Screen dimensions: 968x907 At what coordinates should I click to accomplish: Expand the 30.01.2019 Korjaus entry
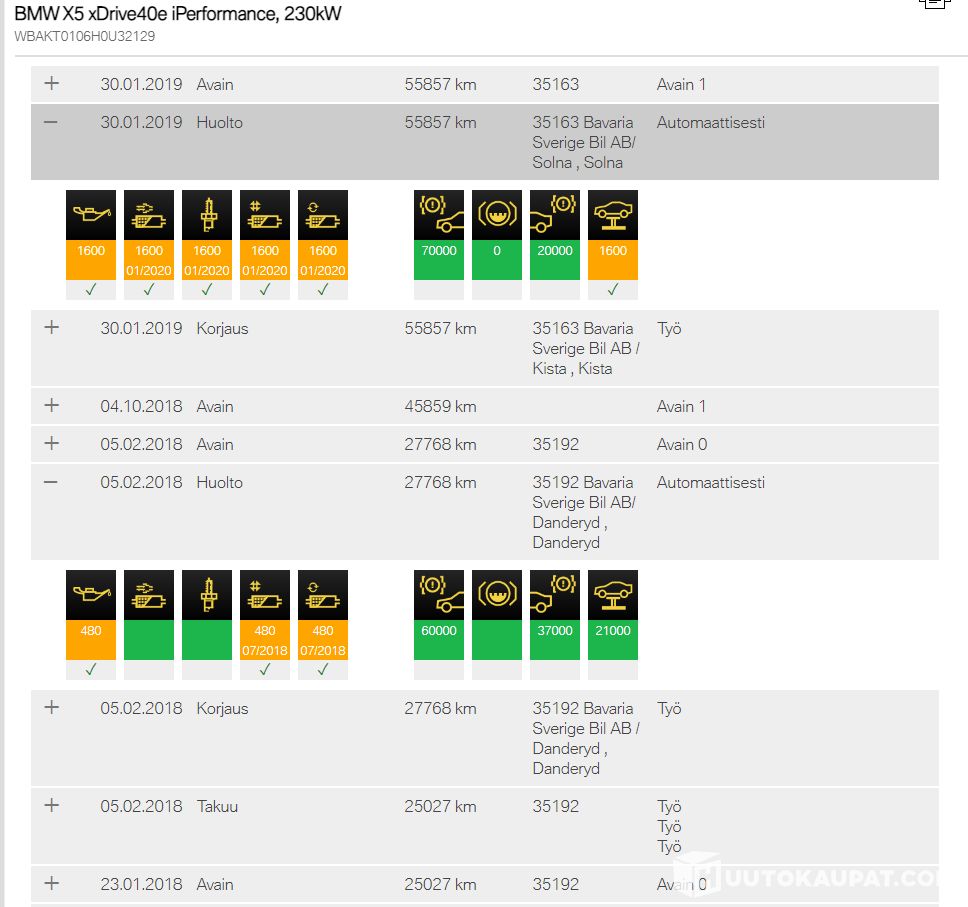tap(52, 327)
